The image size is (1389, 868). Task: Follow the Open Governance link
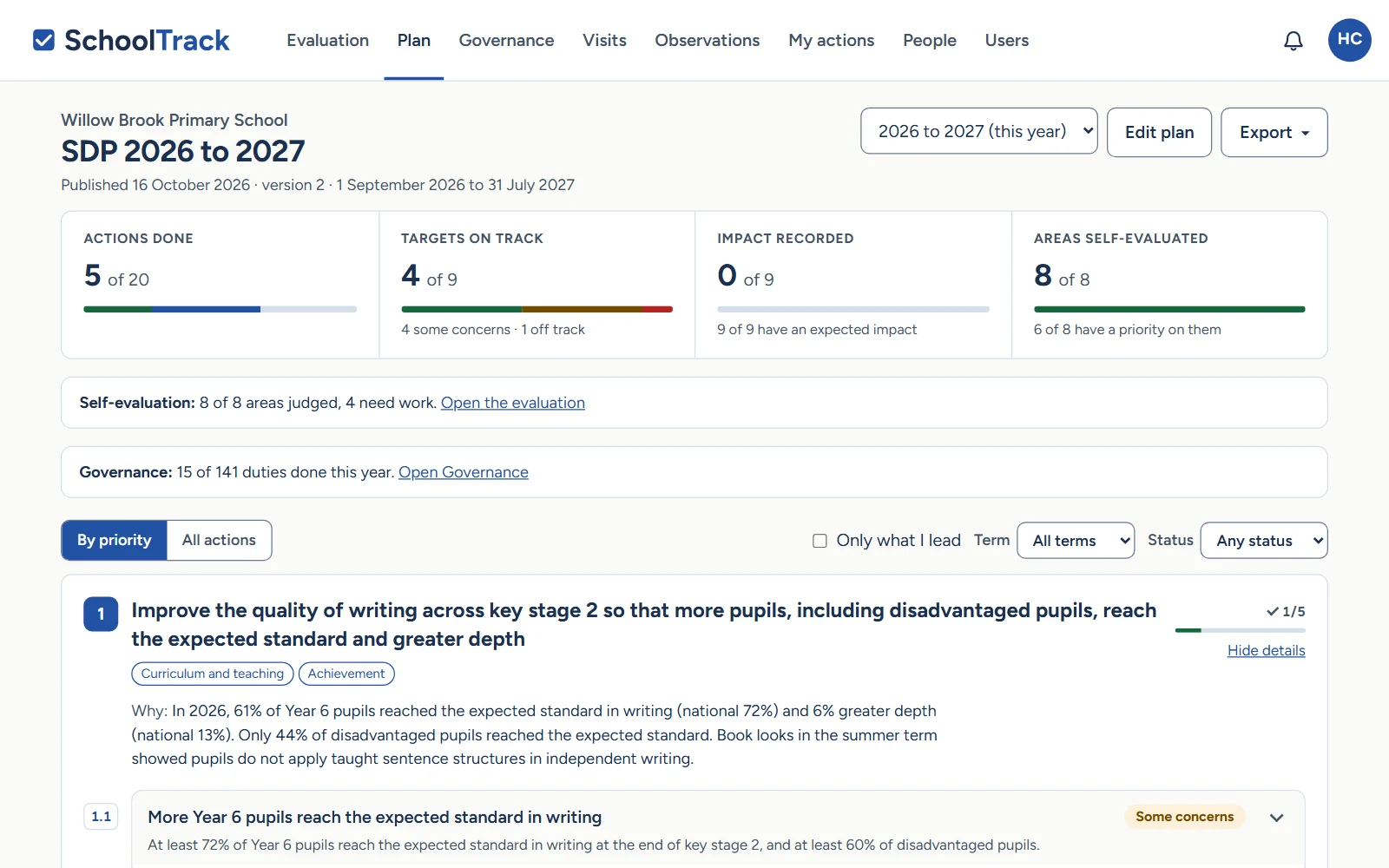coord(464,472)
